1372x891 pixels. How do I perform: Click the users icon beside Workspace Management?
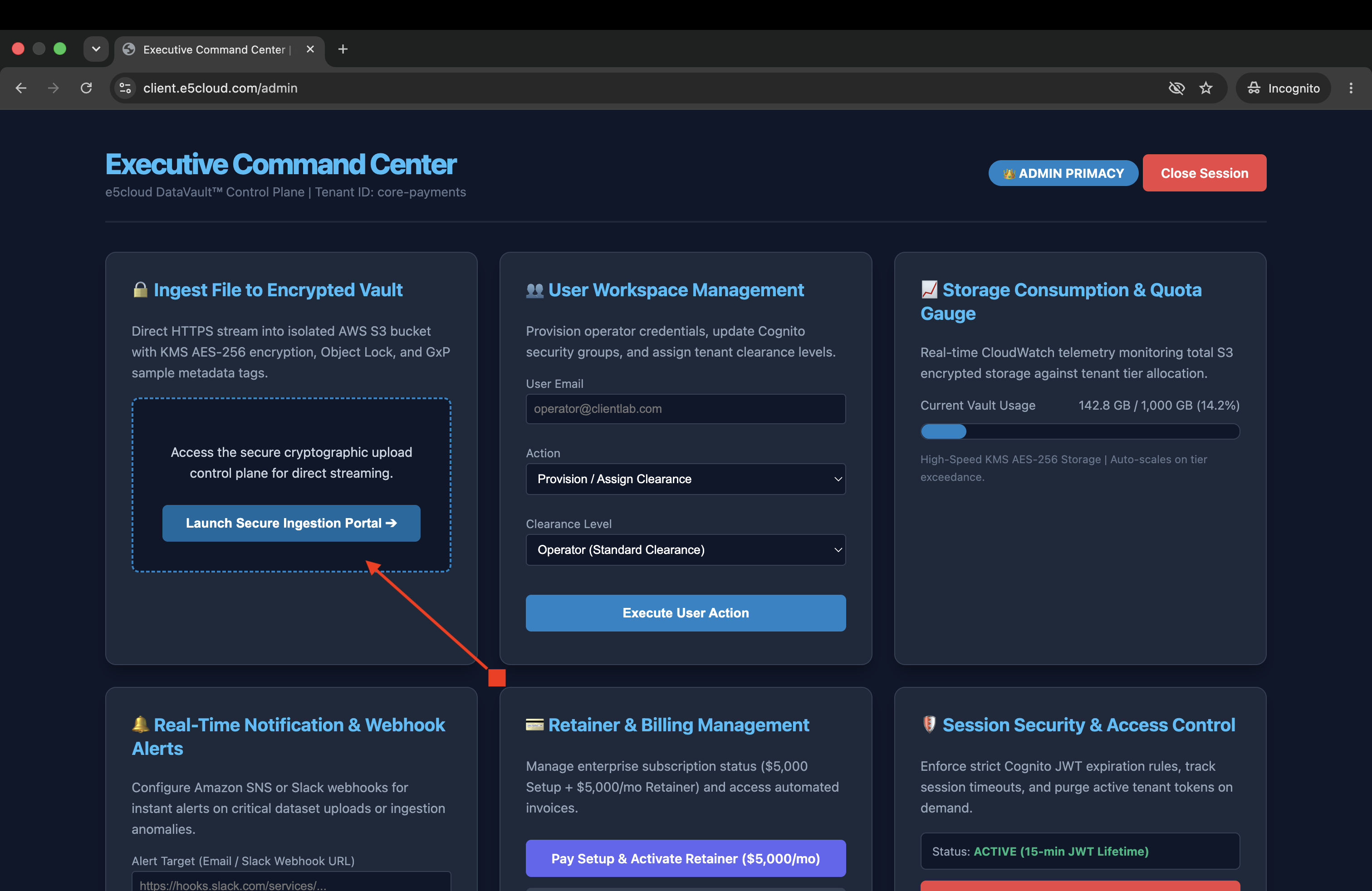(x=534, y=290)
